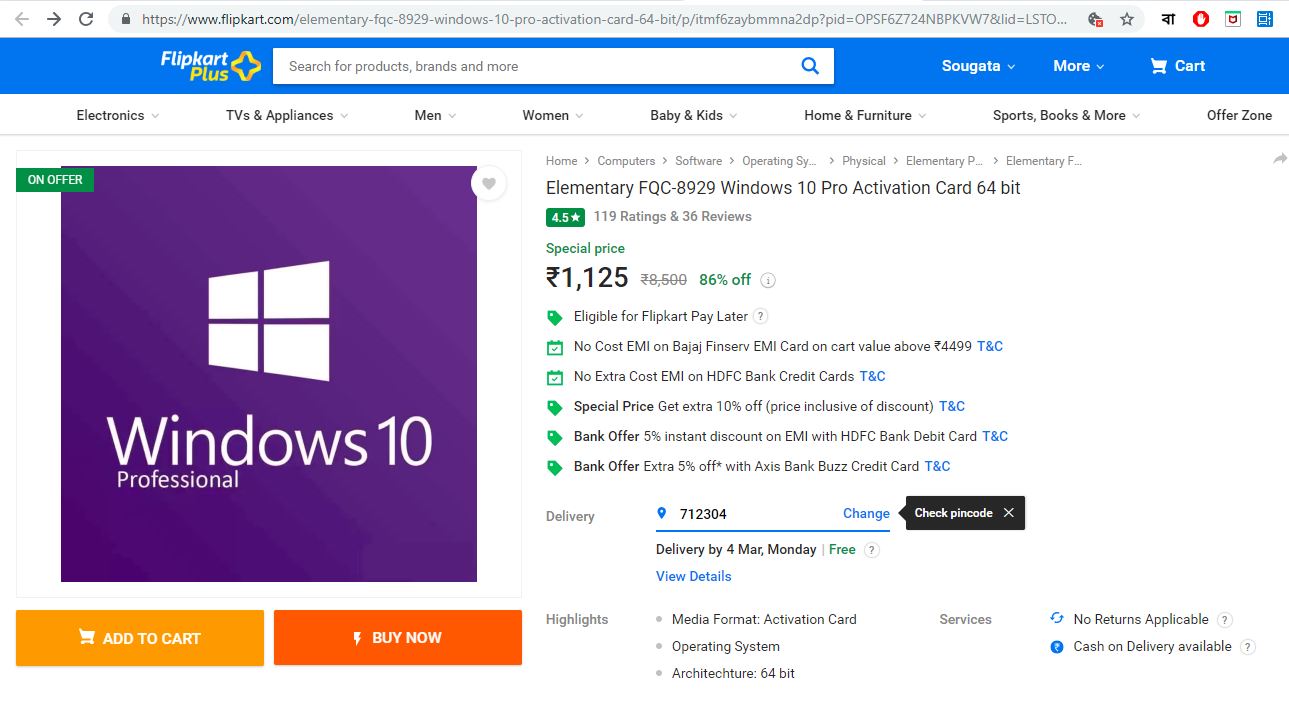Open T&C for HDFC Debit Card offer

[995, 436]
